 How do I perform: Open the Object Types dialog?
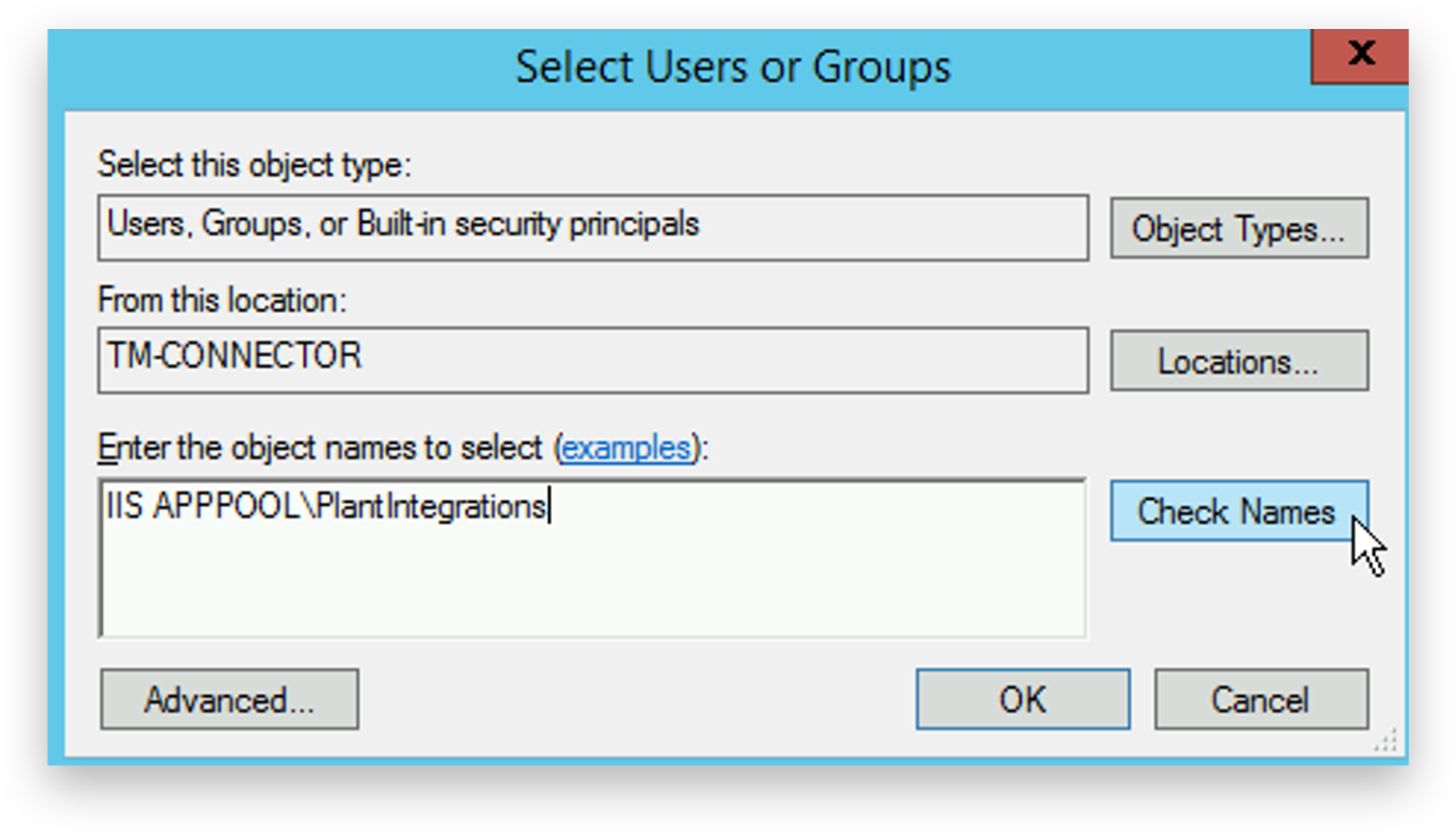(1239, 229)
